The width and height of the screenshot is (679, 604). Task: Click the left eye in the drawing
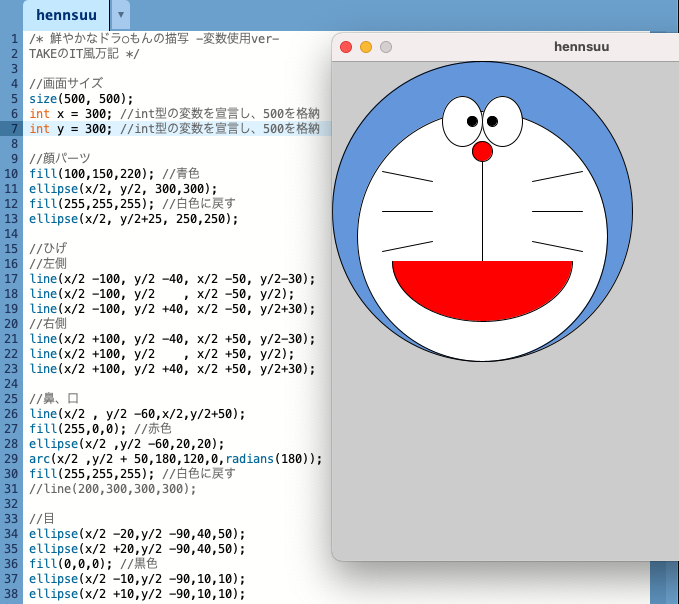tap(462, 122)
